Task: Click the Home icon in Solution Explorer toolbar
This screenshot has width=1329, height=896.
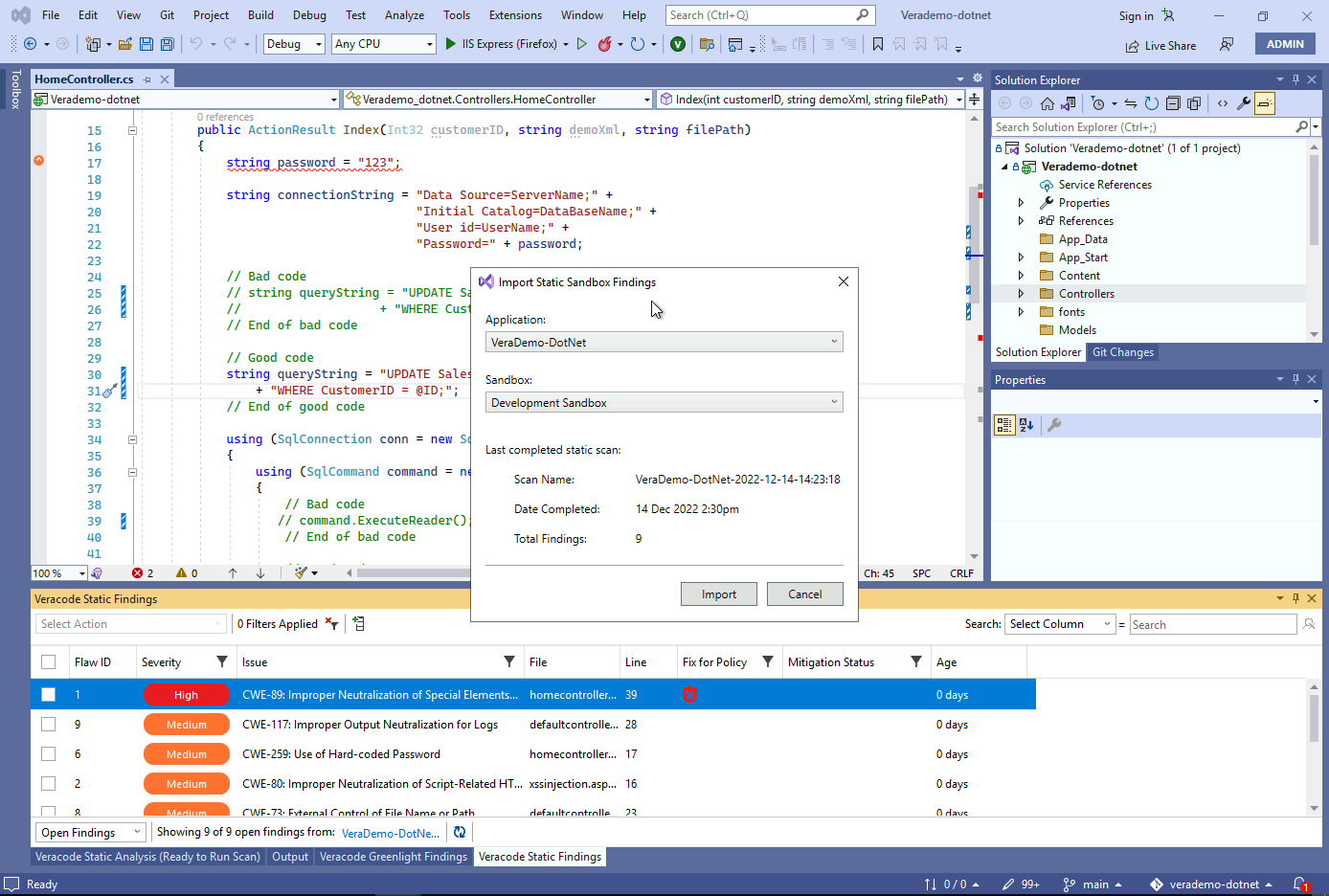Action: 1047,103
